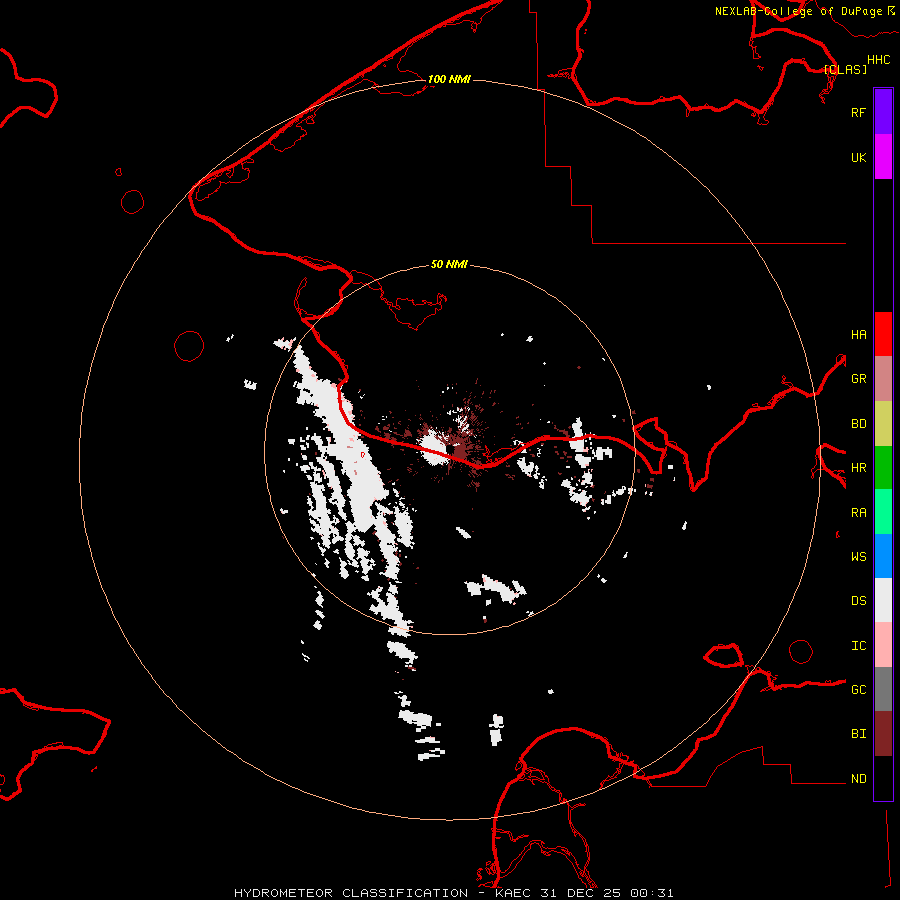Click the ND legend label
900x900 pixels.
click(858, 779)
